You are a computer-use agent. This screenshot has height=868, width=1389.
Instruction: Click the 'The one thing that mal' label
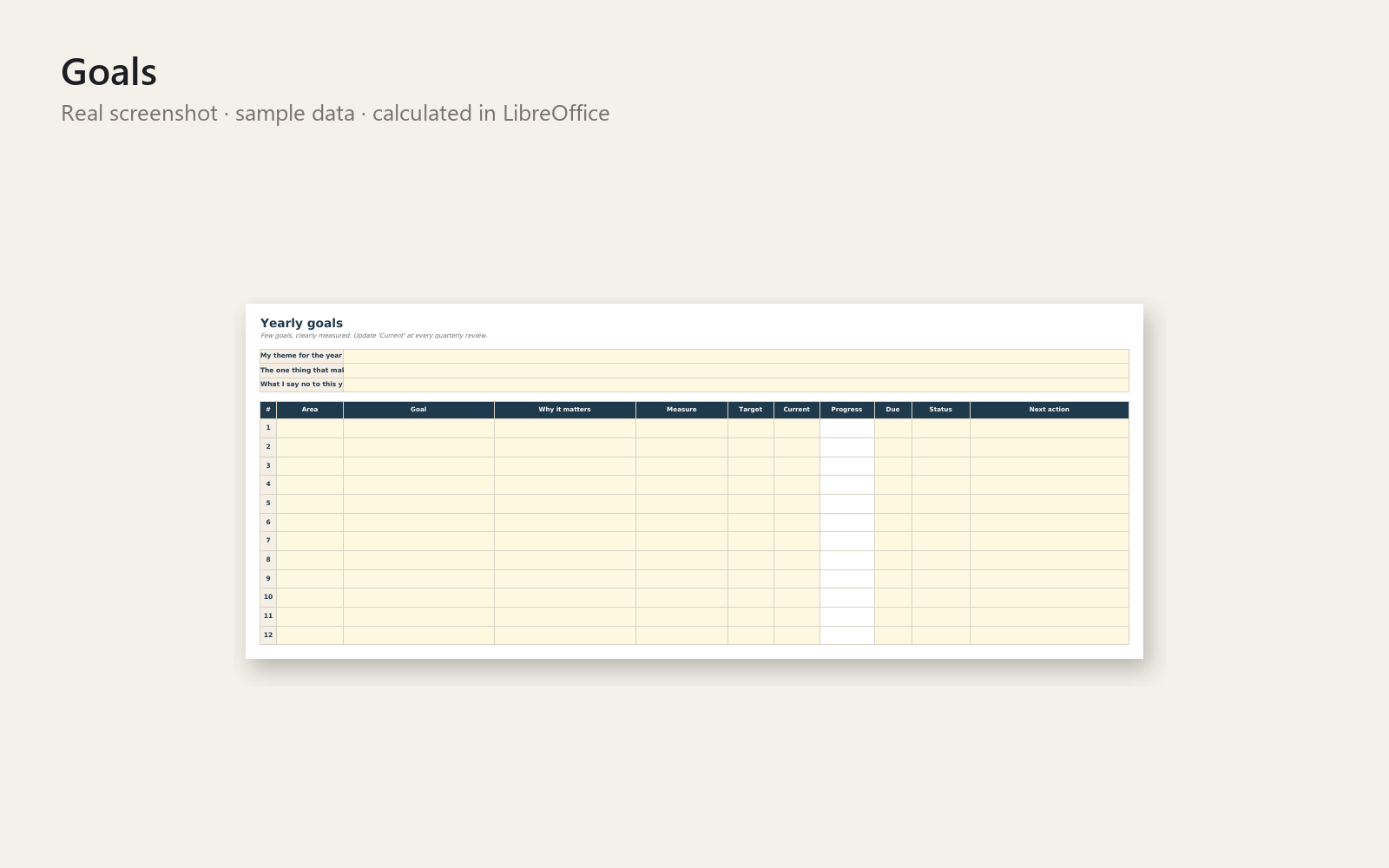click(x=301, y=371)
